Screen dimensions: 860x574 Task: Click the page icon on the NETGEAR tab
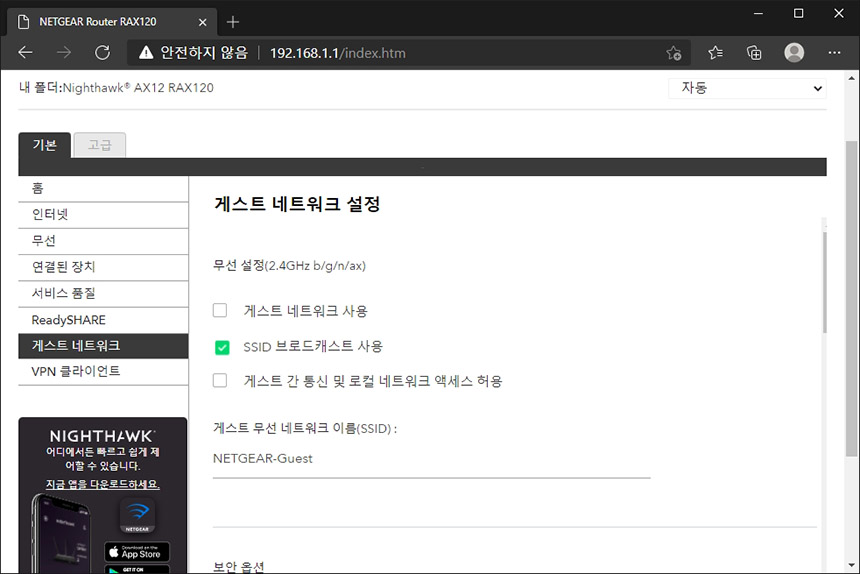click(x=23, y=22)
